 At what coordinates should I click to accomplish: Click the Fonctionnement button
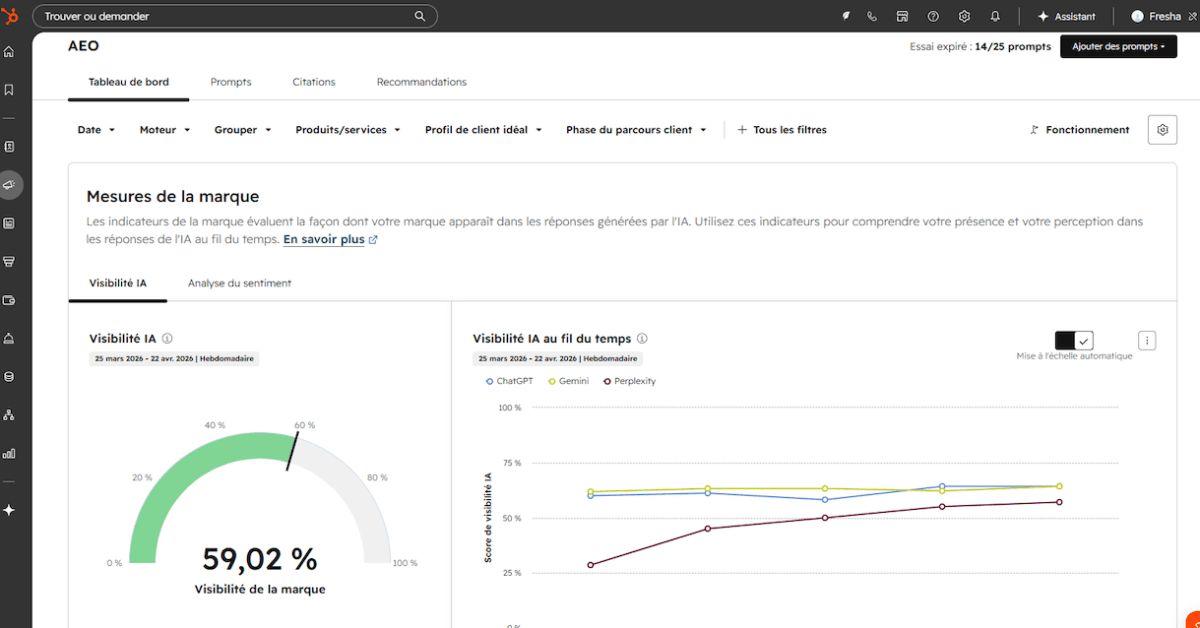(x=1080, y=130)
